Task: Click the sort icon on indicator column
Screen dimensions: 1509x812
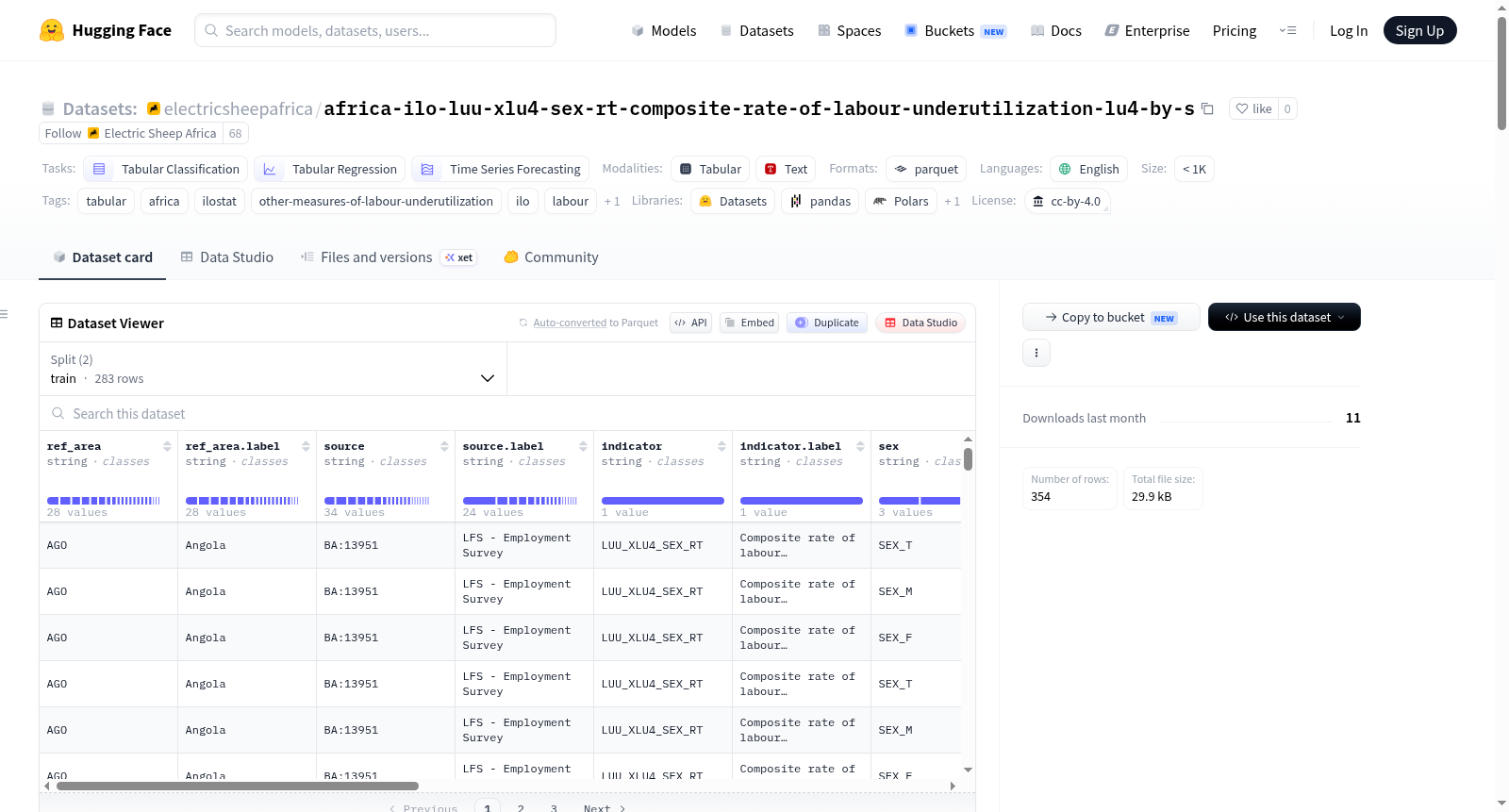Action: pos(721,446)
